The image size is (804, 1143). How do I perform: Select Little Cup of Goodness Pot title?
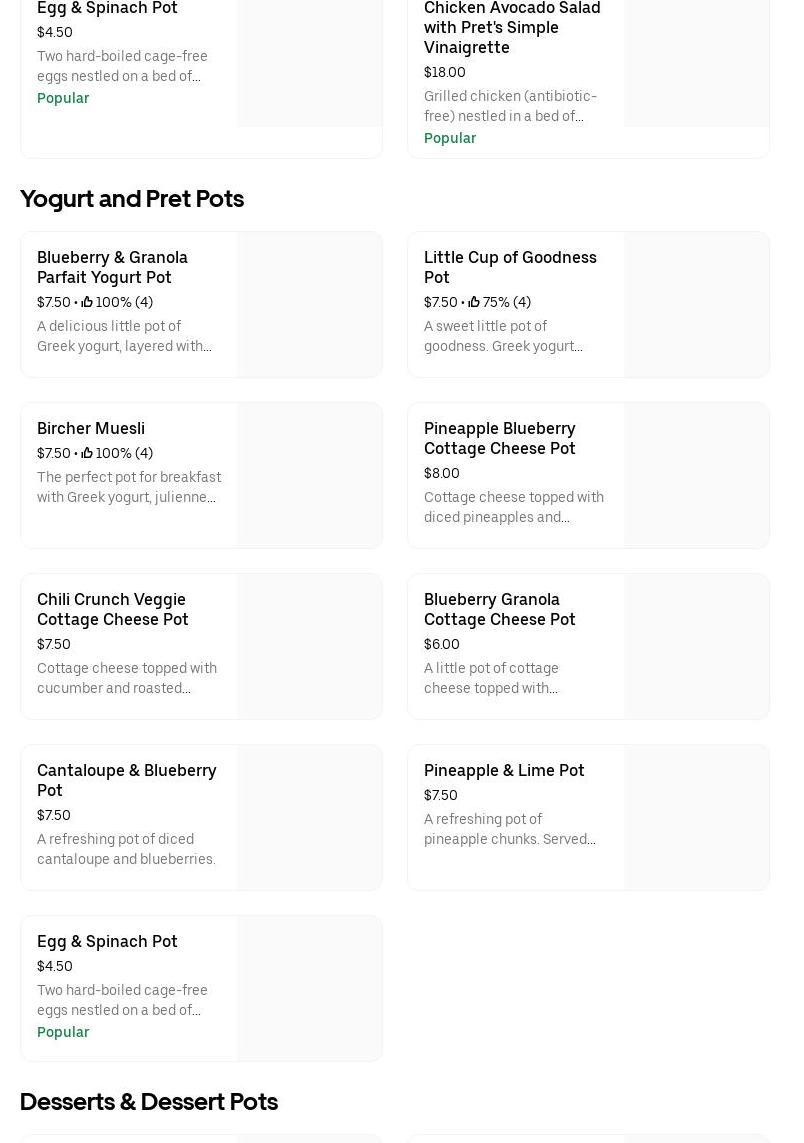point(510,267)
